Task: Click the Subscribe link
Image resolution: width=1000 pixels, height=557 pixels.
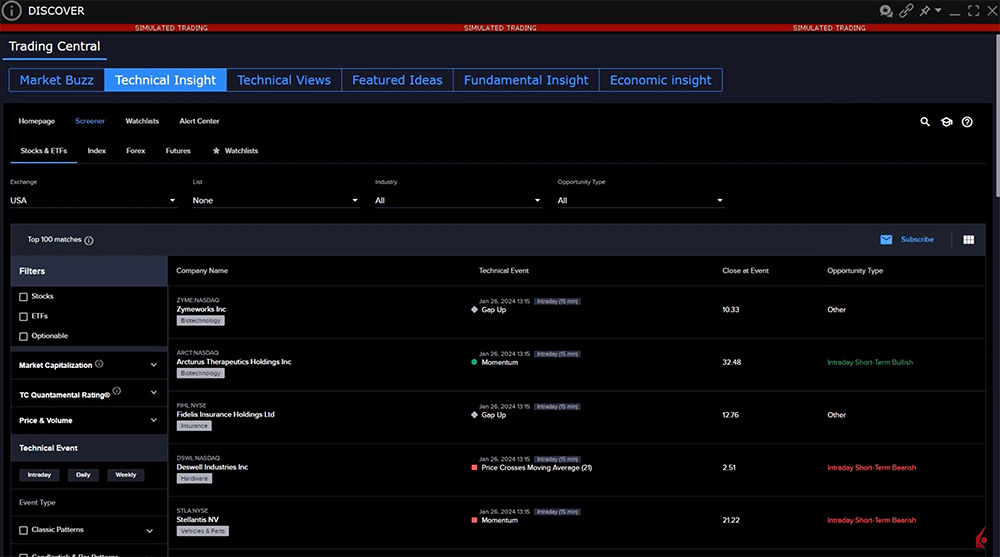Action: pos(917,239)
